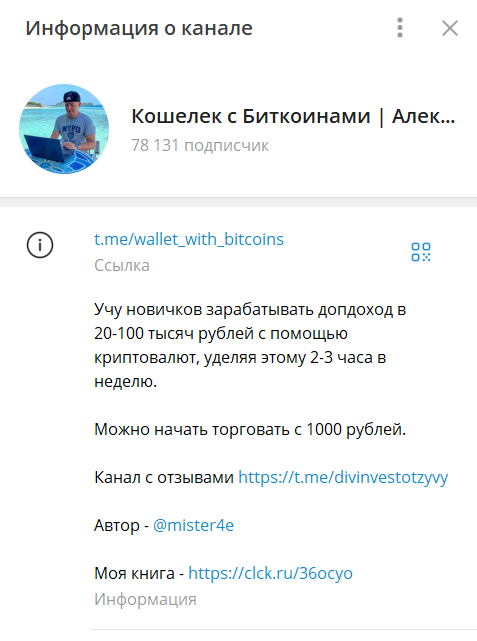Click the line about 20-100 тысяч рублей

tap(221, 334)
